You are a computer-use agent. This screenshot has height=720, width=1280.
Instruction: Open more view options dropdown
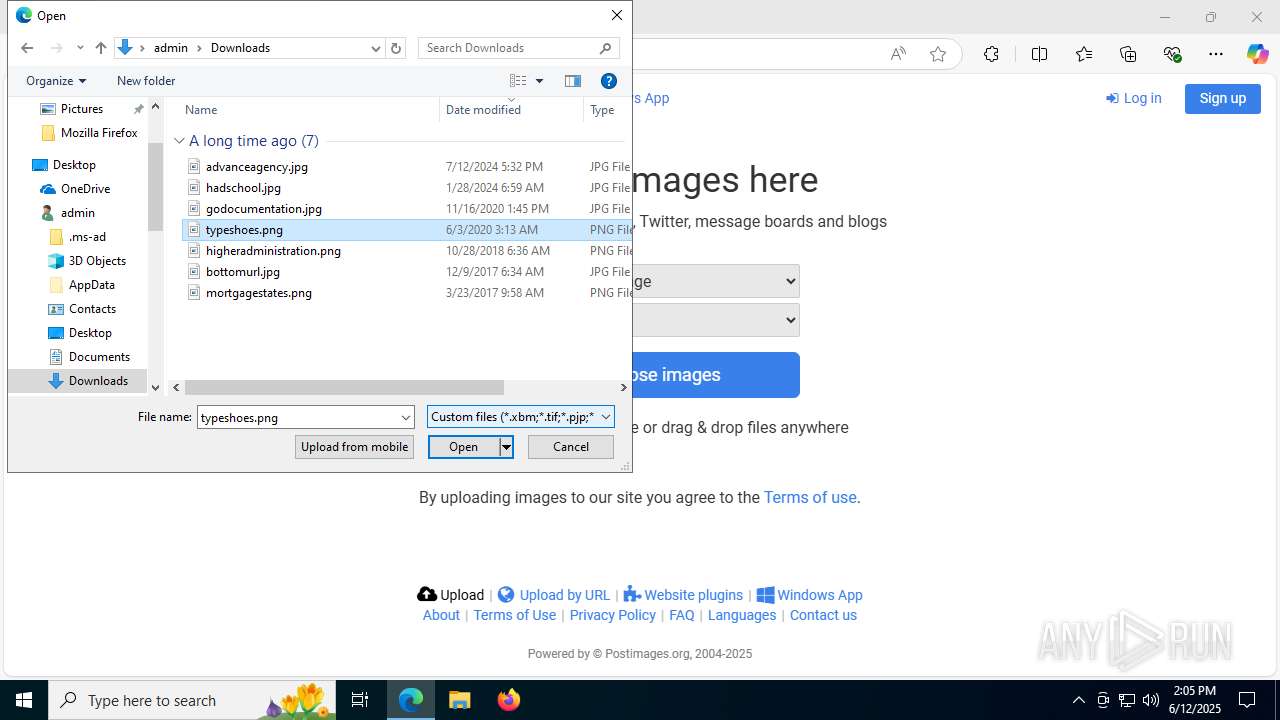click(540, 81)
